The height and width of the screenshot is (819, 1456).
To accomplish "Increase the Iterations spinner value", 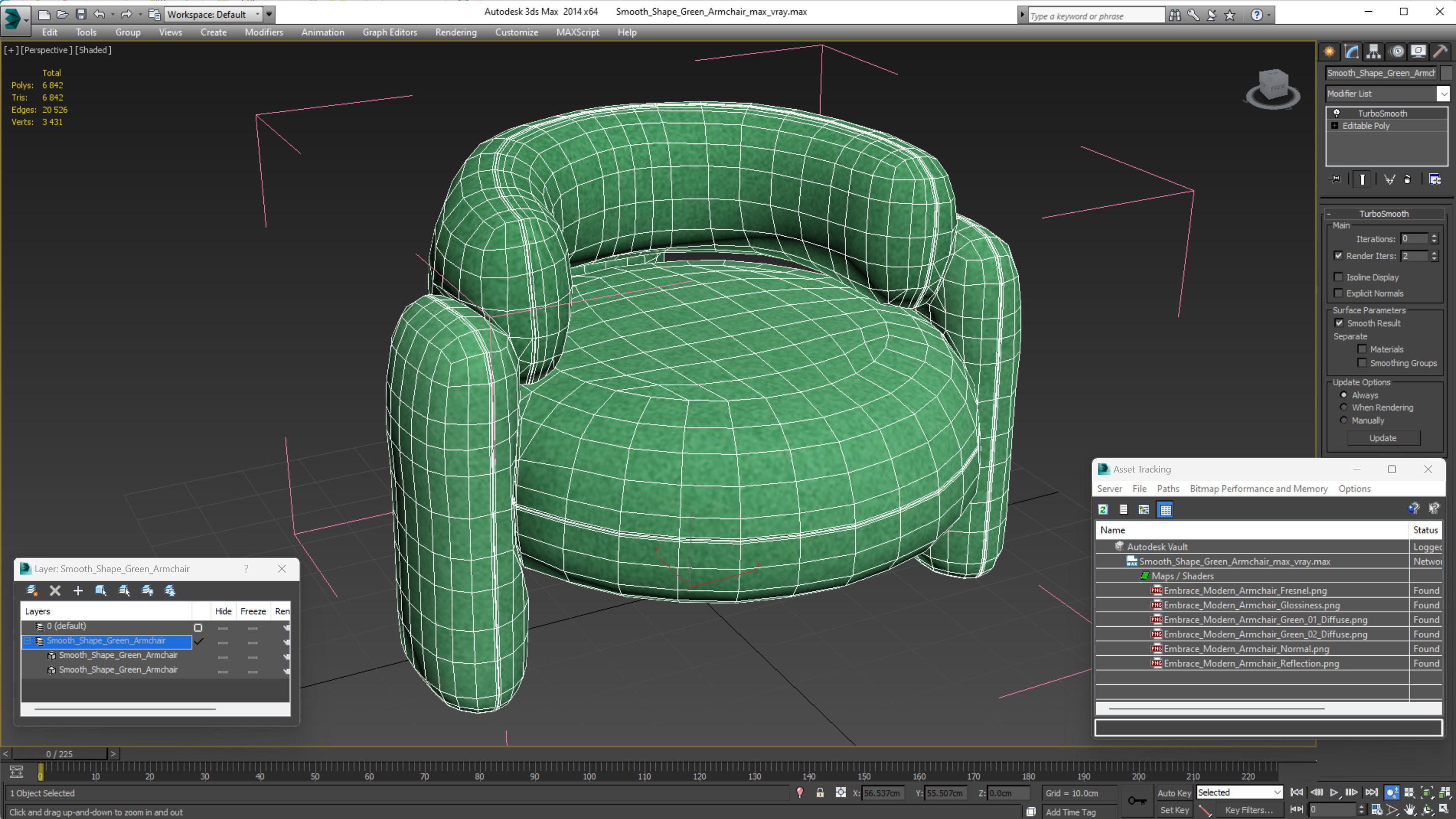I will [x=1434, y=236].
